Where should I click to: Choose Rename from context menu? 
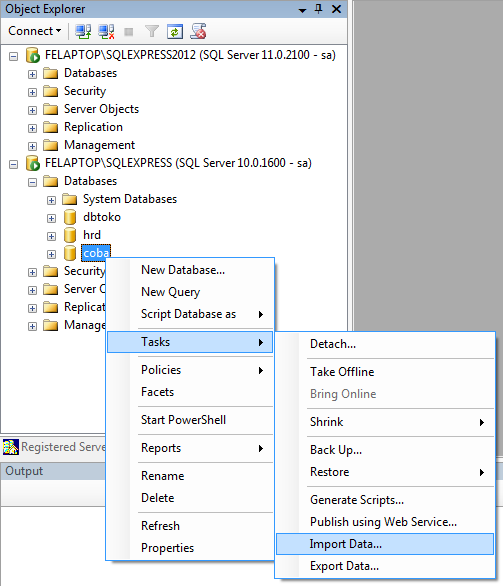tap(190, 476)
